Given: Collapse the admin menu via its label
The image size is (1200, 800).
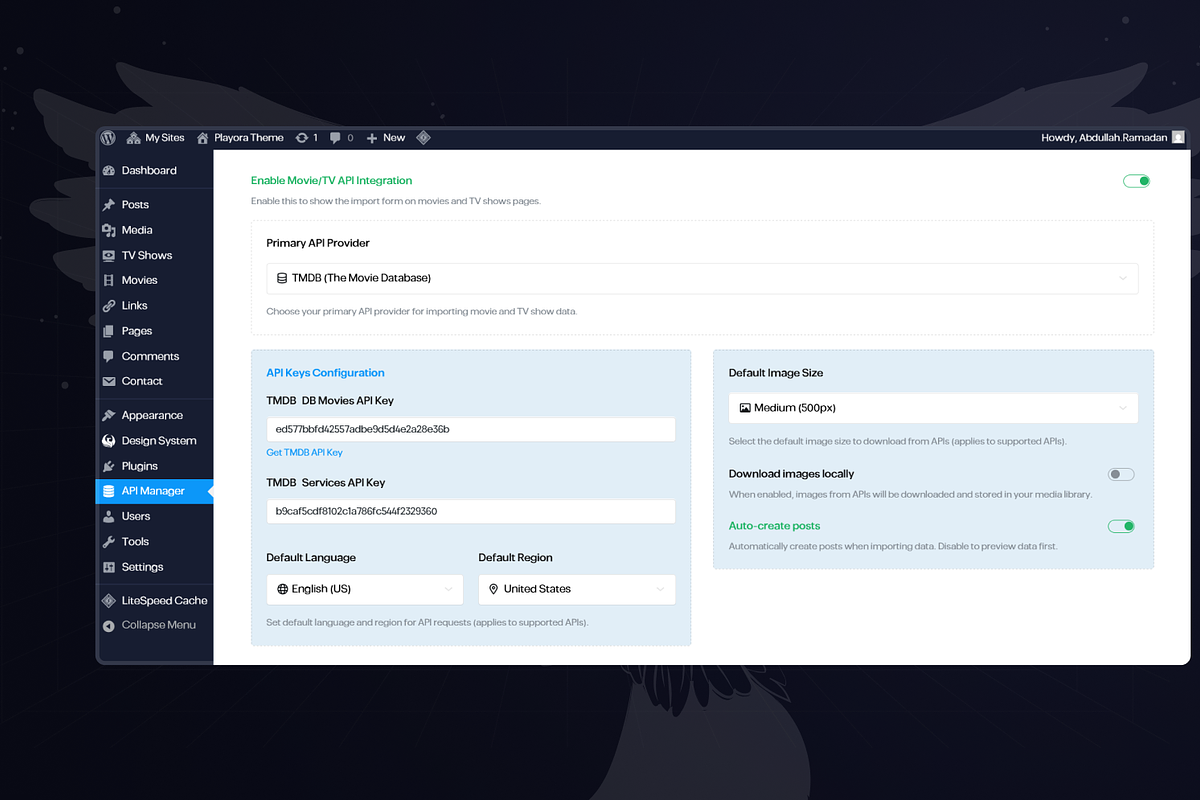Looking at the screenshot, I should tap(159, 626).
